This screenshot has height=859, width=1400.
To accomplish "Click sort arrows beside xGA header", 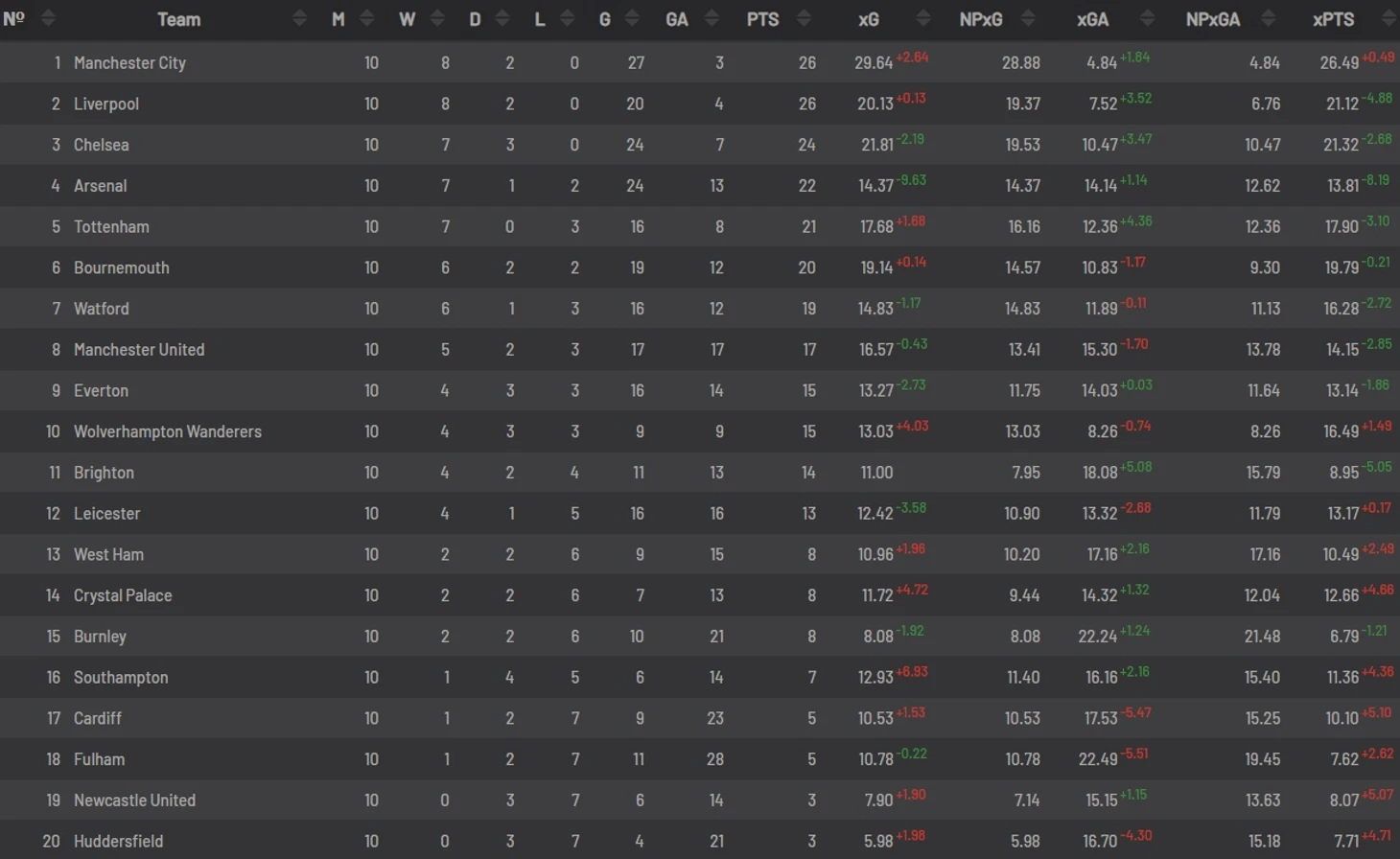I will click(1147, 18).
